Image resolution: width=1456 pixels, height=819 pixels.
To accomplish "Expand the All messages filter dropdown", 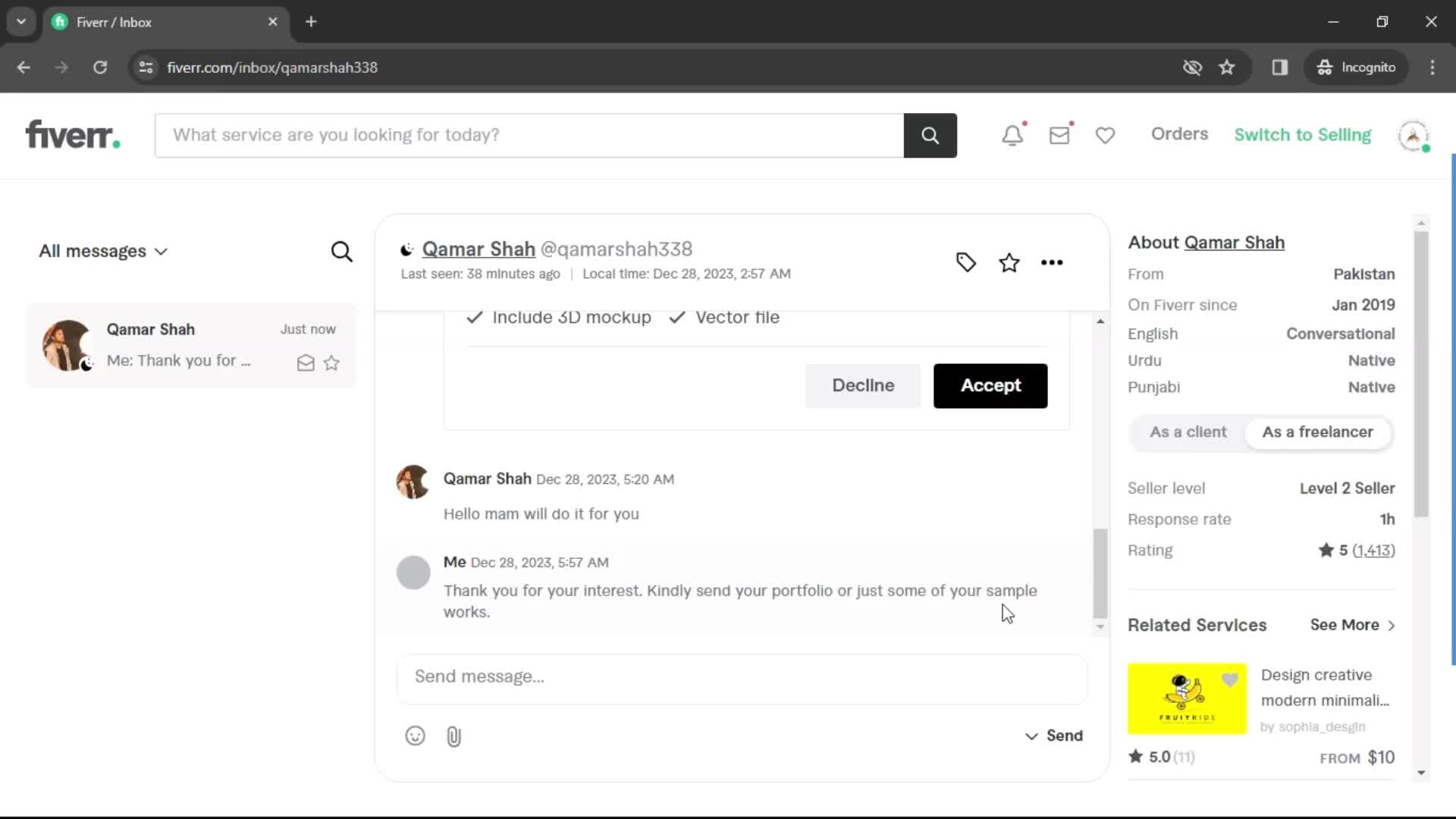I will tap(103, 251).
